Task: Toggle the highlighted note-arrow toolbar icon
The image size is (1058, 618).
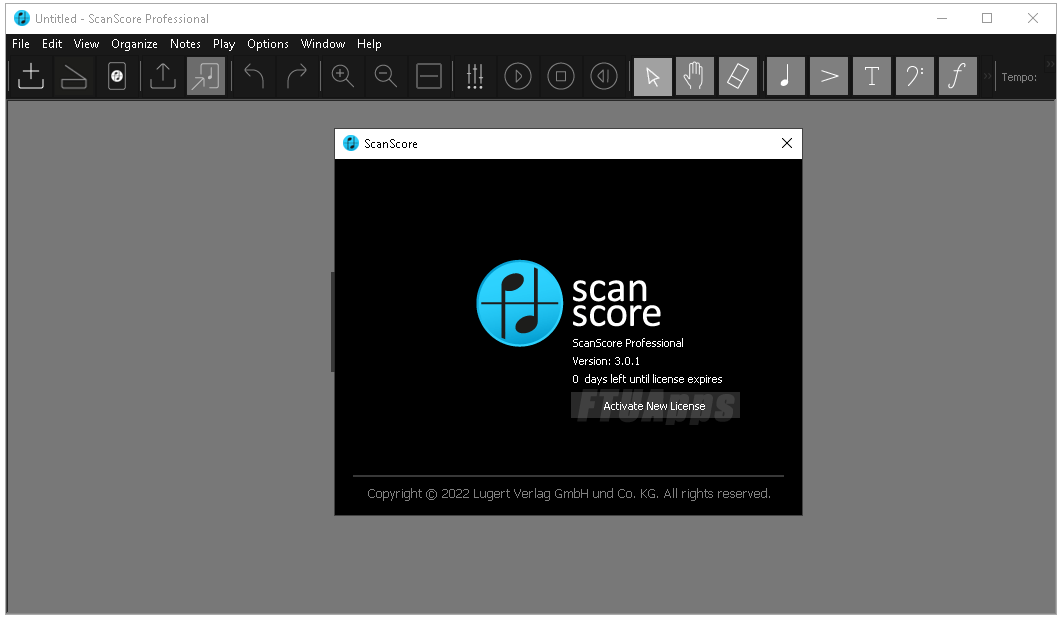Action: tap(206, 76)
